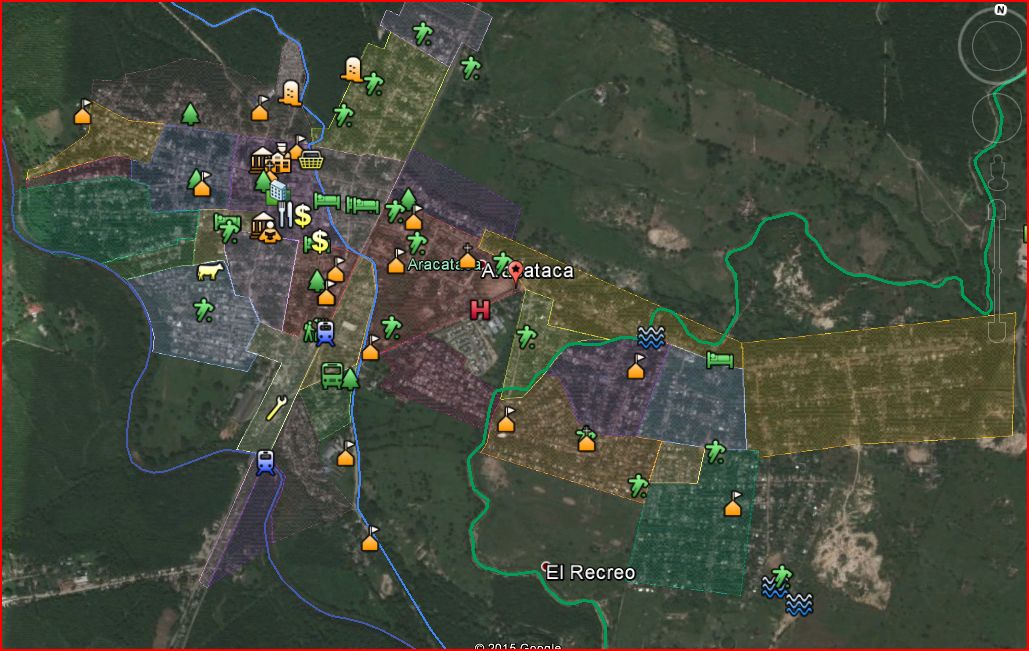Open the red Aracataca location pin
The width and height of the screenshot is (1029, 651).
pyautogui.click(x=516, y=271)
